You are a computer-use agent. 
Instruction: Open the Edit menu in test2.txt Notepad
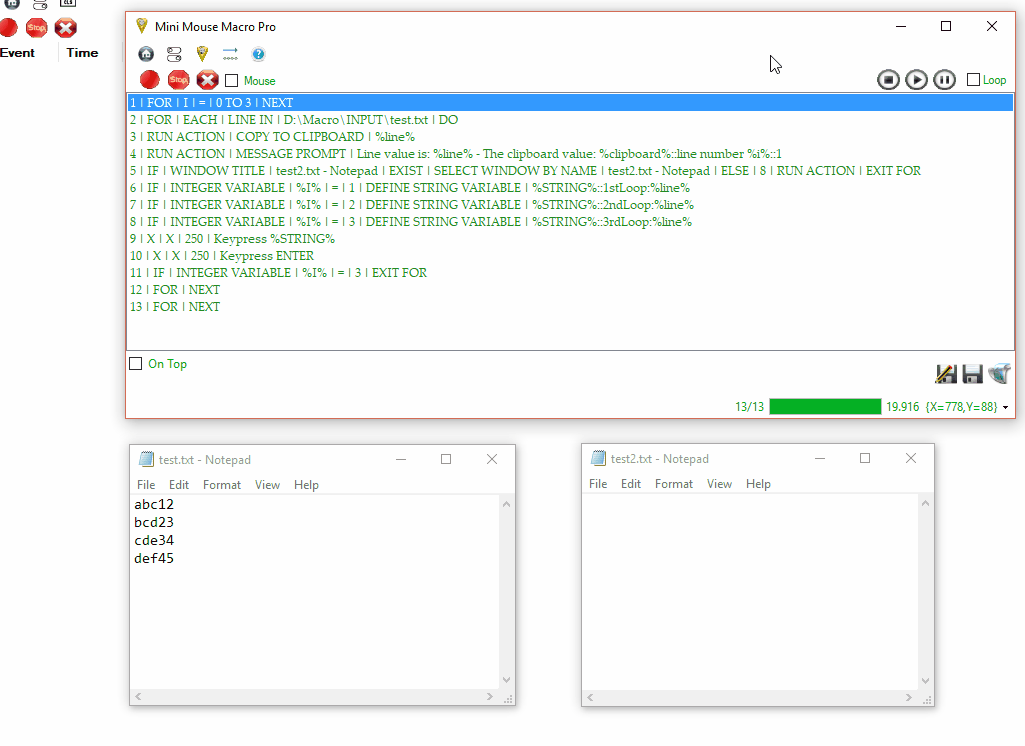(x=631, y=484)
